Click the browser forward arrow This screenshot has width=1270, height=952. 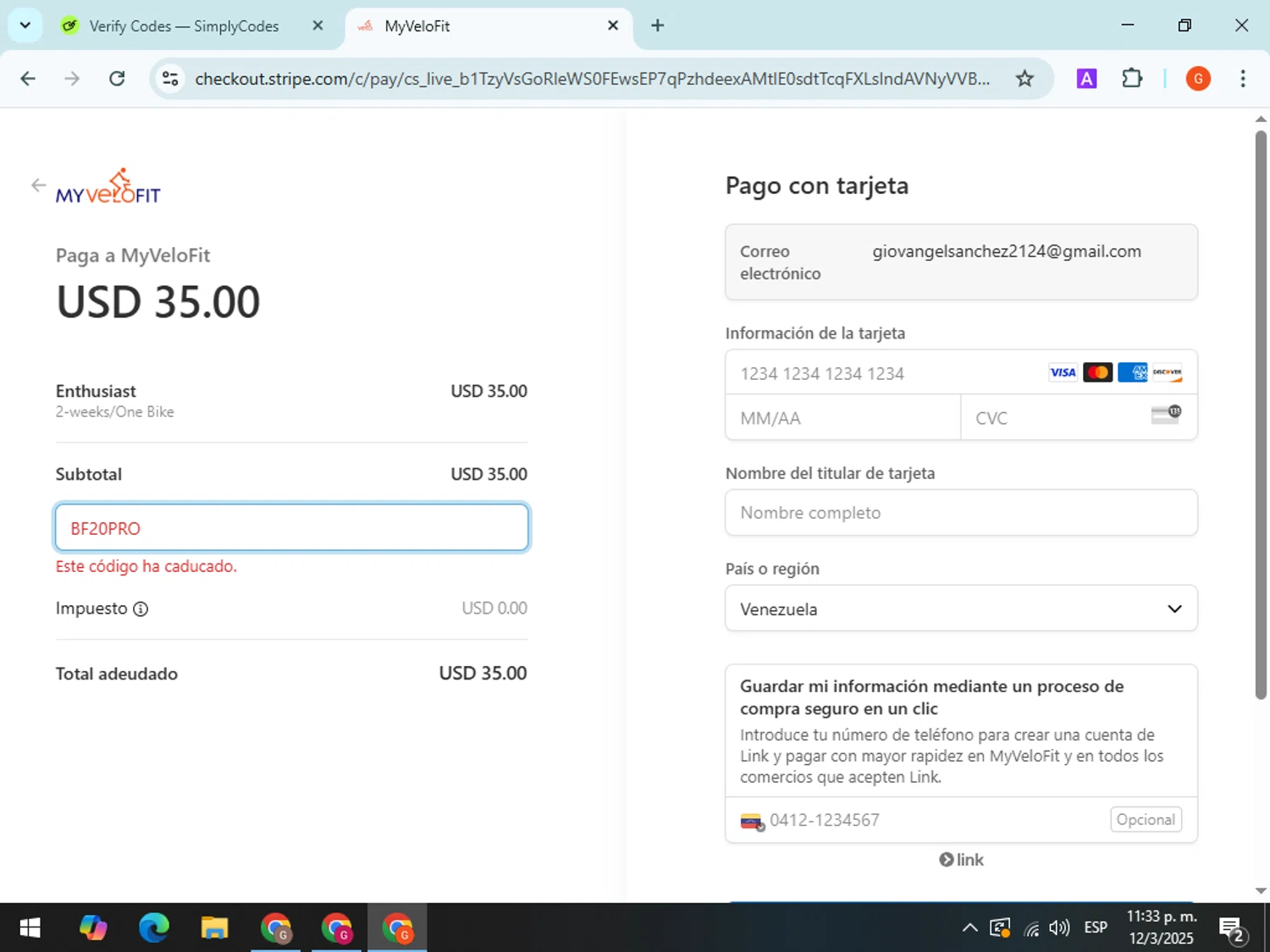pyautogui.click(x=72, y=79)
